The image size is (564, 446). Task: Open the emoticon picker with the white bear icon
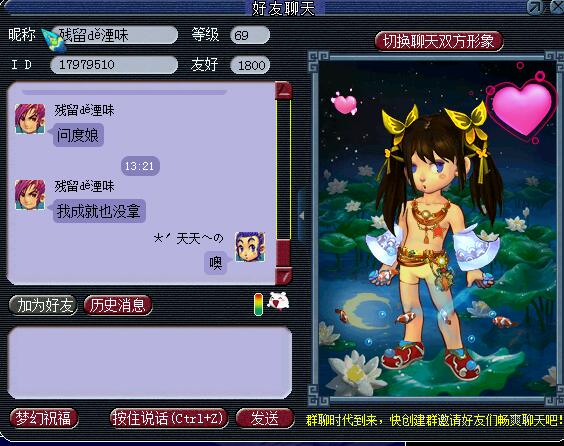click(x=279, y=302)
